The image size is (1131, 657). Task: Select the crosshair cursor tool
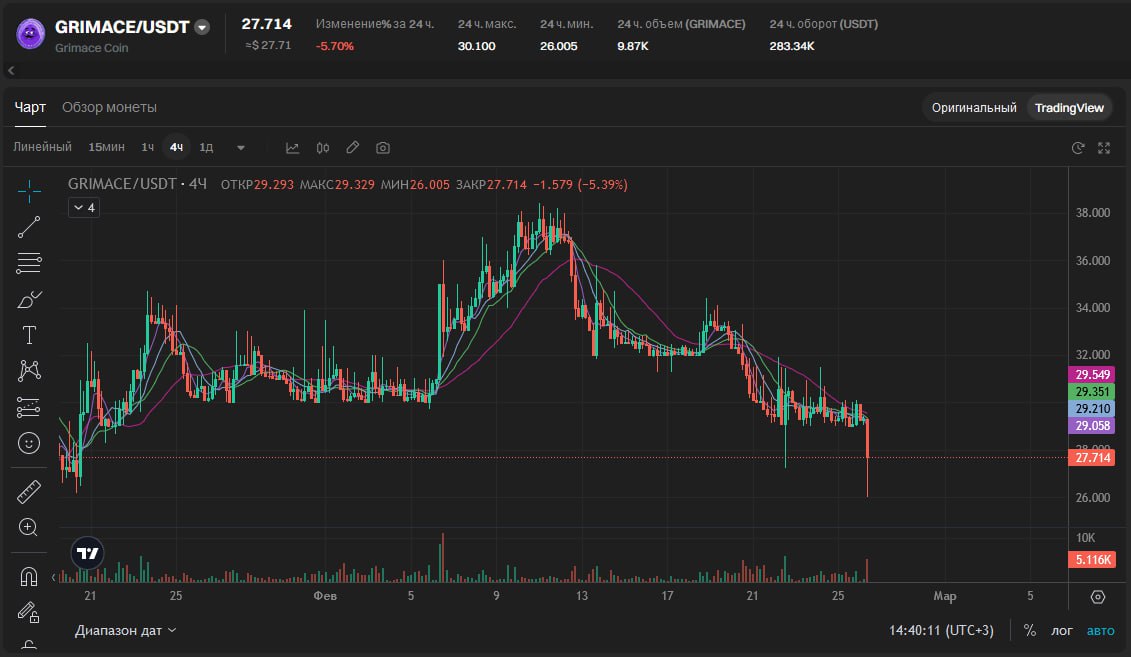(29, 192)
